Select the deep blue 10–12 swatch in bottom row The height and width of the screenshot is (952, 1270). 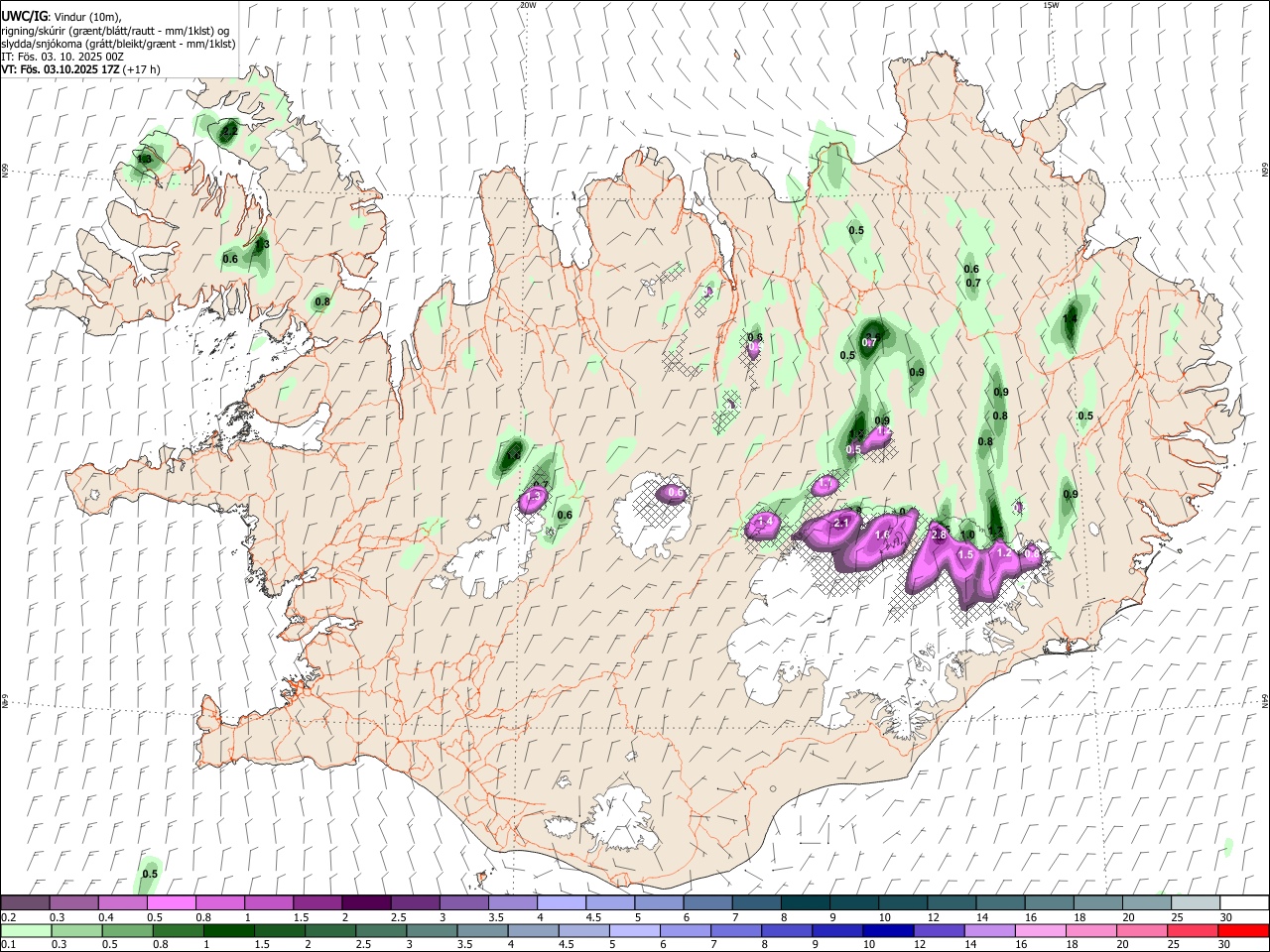pos(888,930)
